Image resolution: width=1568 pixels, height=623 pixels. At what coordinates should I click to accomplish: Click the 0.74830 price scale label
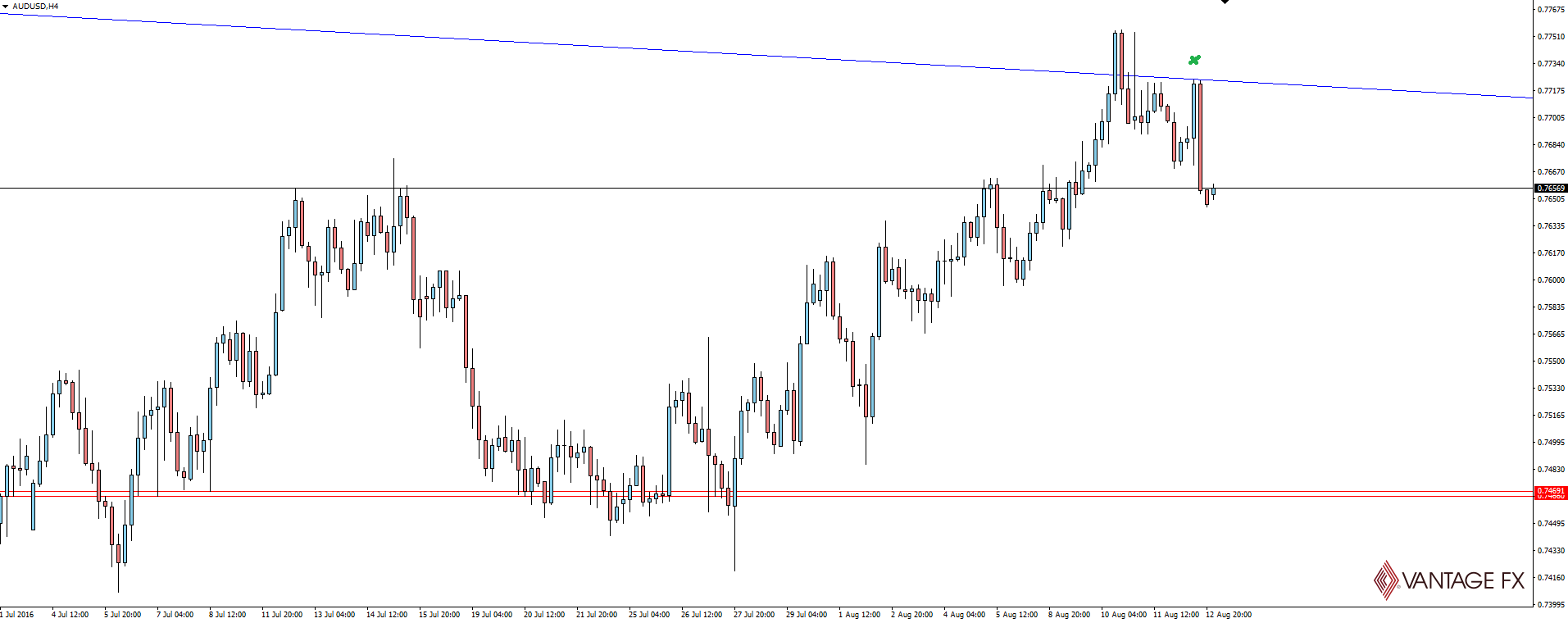[x=1551, y=470]
